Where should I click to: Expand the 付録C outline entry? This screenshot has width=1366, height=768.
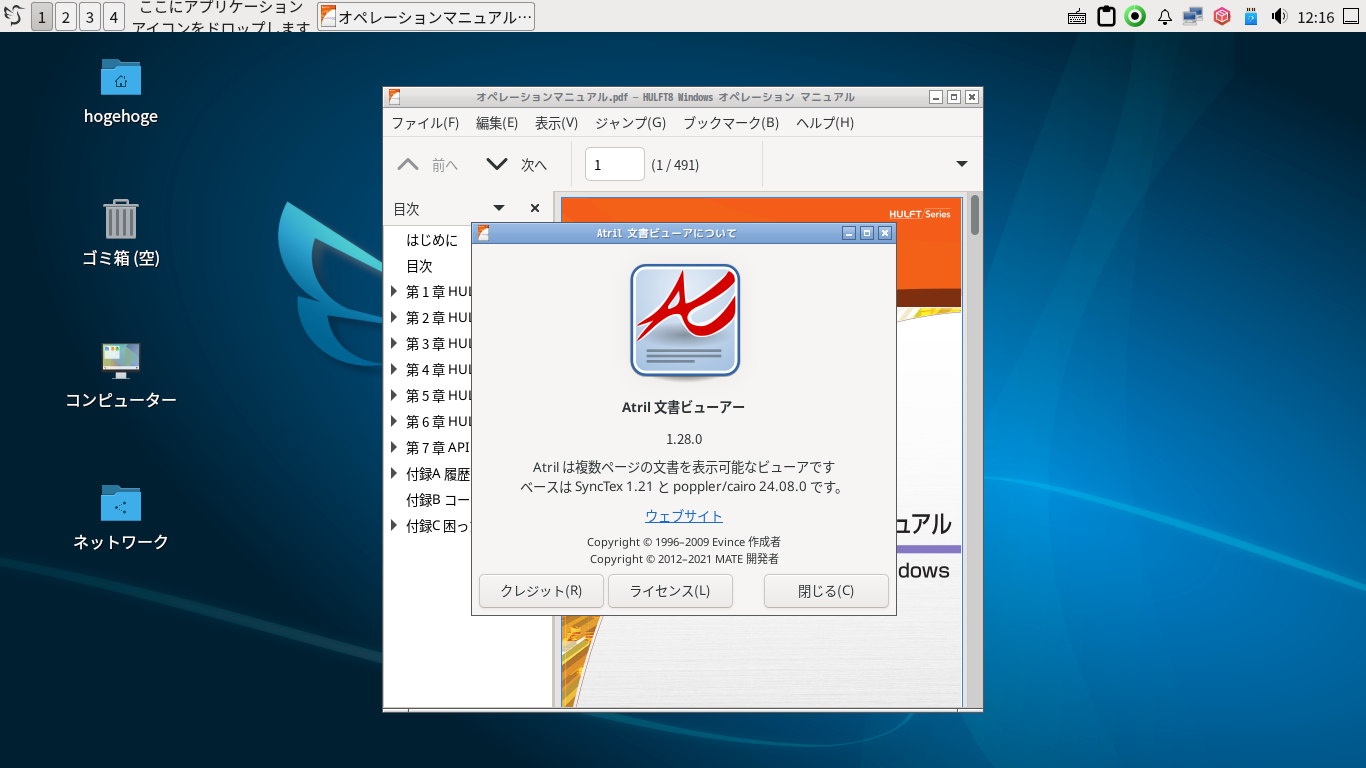click(395, 526)
